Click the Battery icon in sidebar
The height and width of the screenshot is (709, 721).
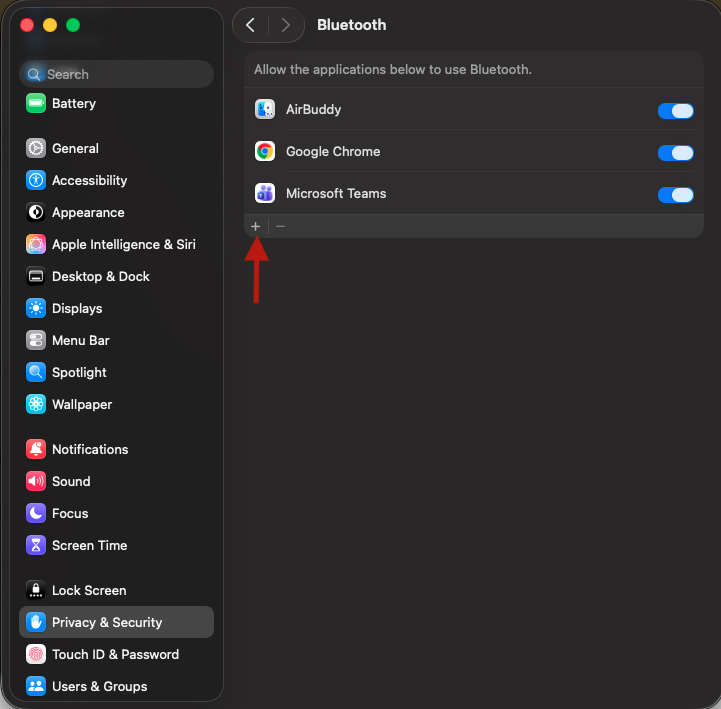click(x=36, y=103)
